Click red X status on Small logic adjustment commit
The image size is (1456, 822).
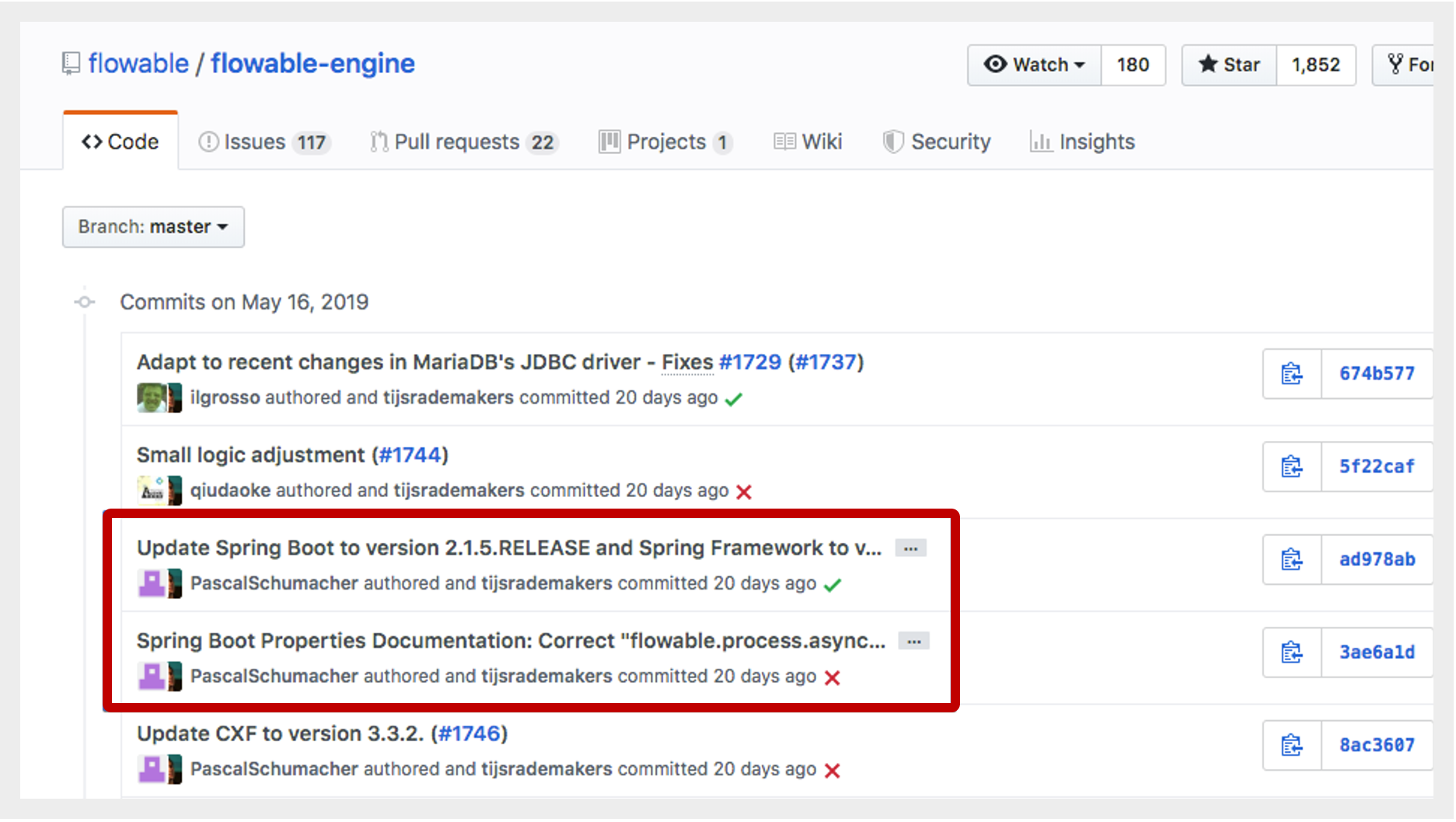tap(744, 492)
